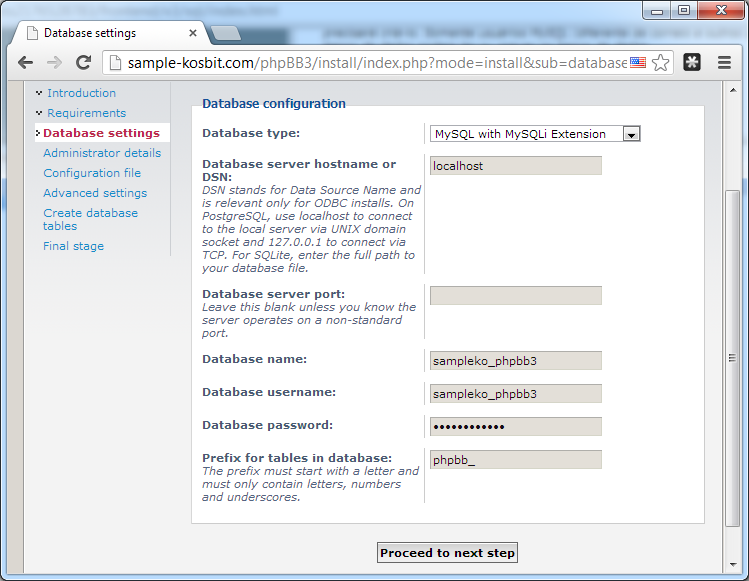Open a new browser tab
749x581 pixels.
coord(226,33)
